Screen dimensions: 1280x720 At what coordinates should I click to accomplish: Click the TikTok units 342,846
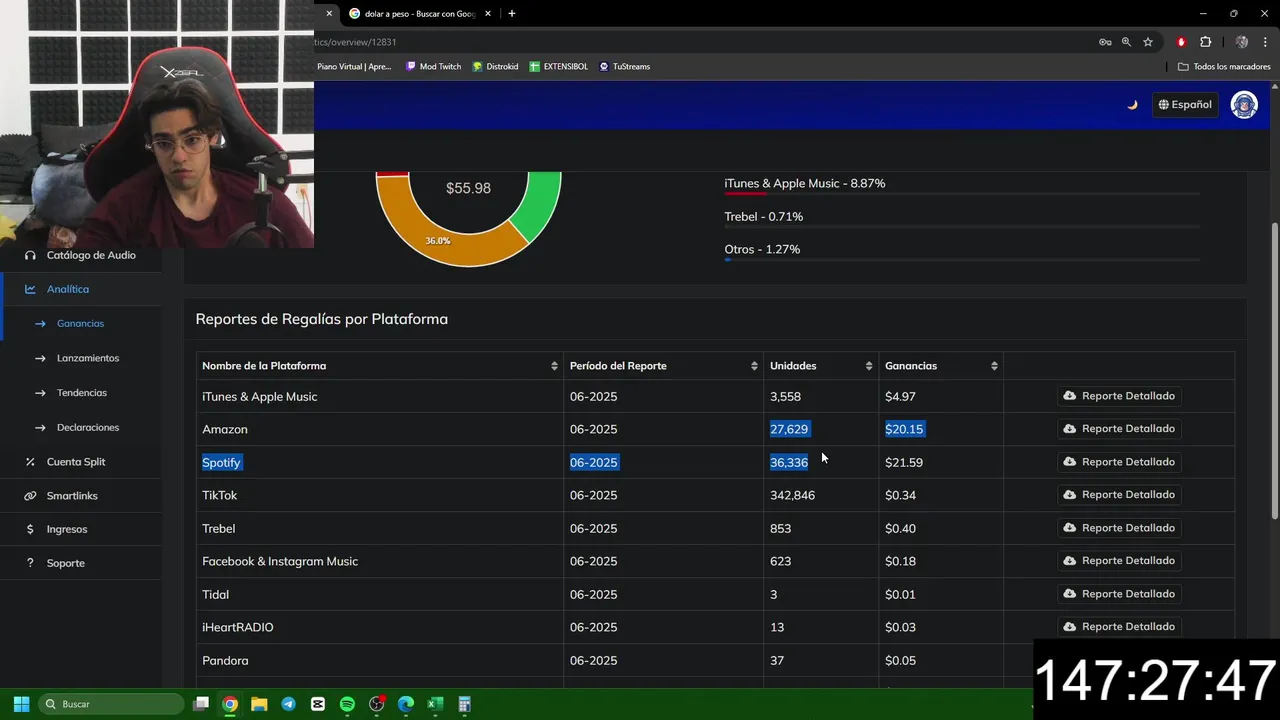pos(792,496)
